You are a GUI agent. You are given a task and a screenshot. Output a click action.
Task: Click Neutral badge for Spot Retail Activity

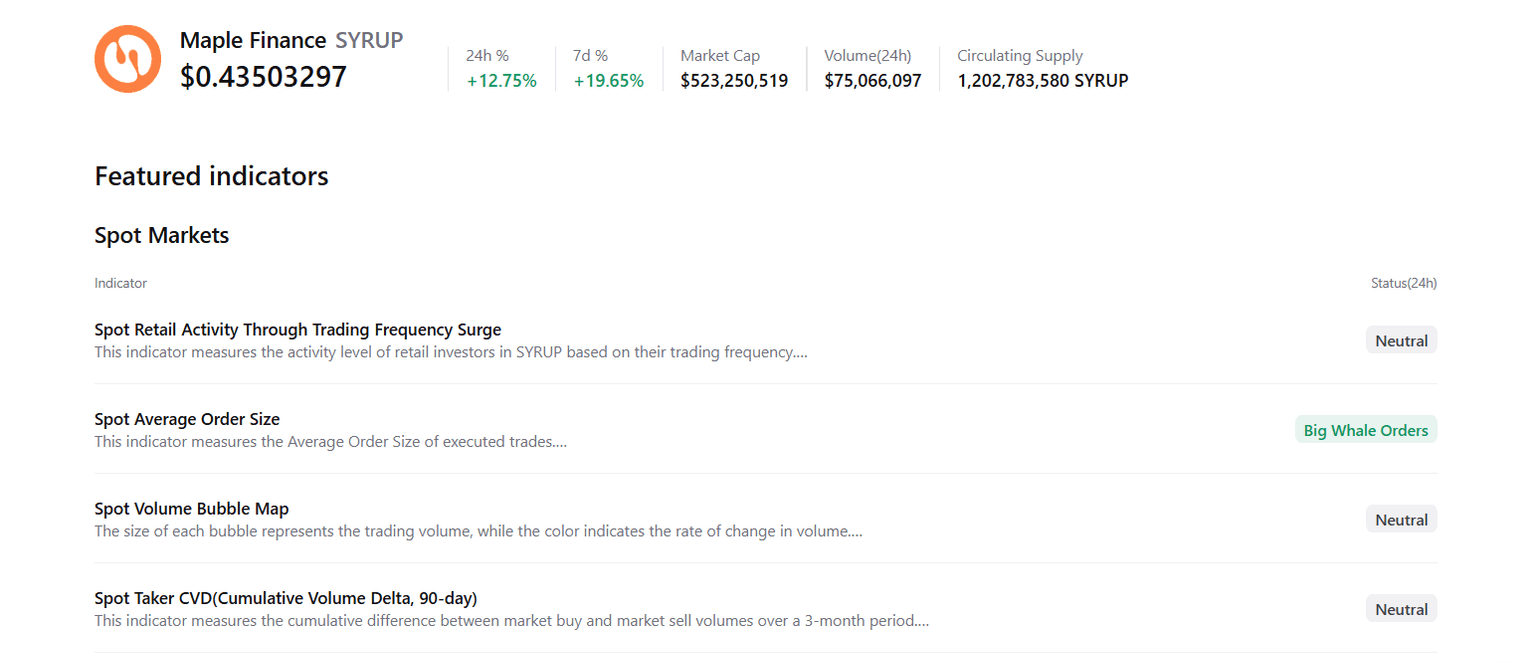1401,341
